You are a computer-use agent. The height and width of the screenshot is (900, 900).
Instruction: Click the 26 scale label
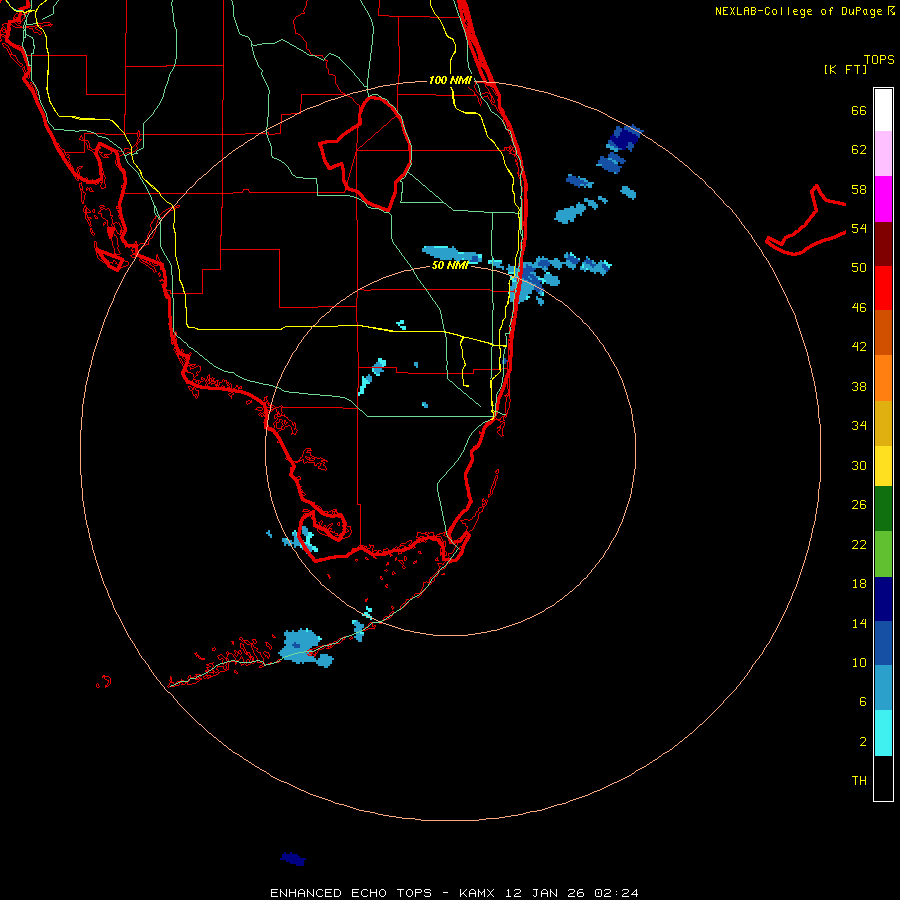(859, 505)
